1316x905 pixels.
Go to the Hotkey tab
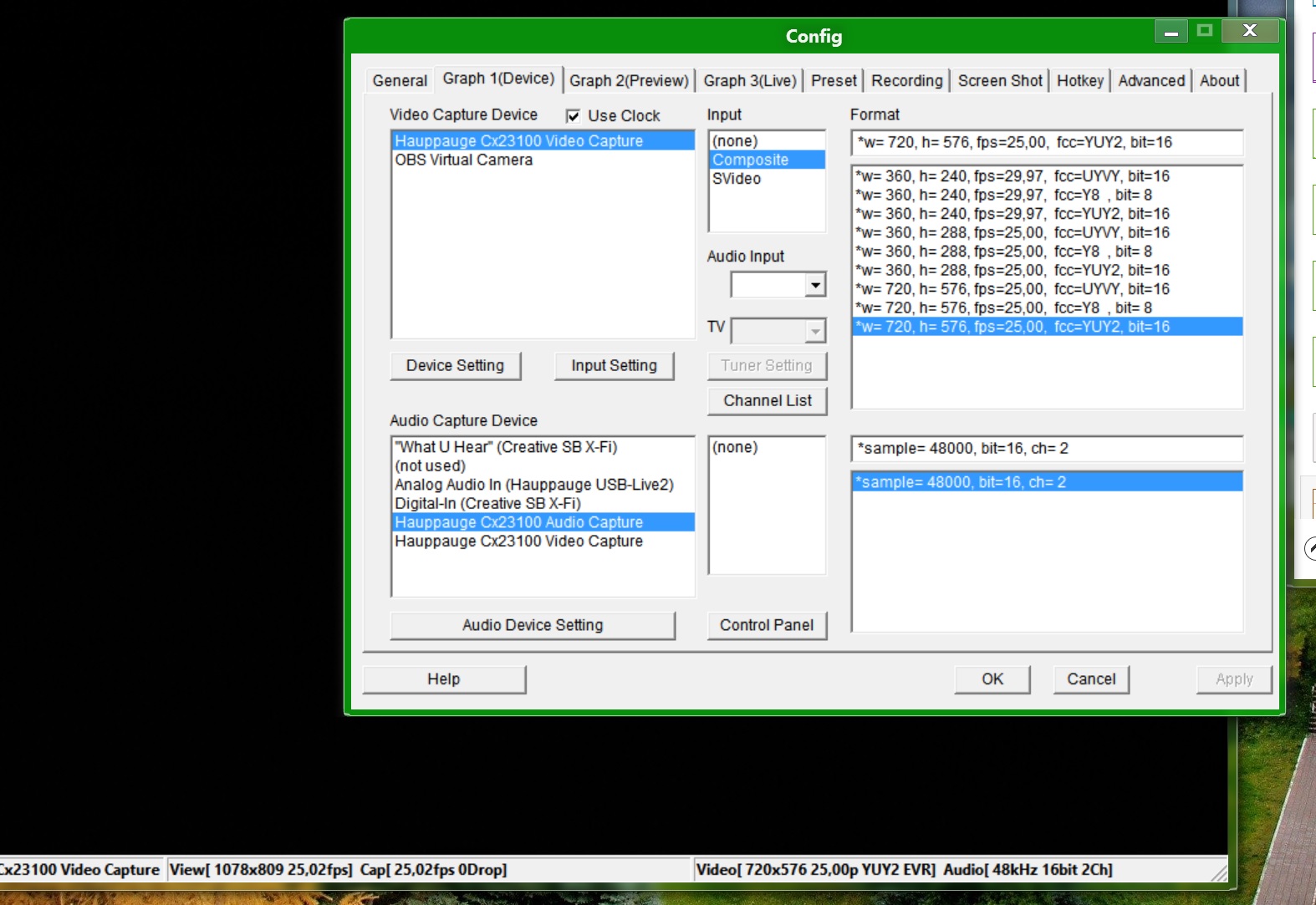point(1080,80)
